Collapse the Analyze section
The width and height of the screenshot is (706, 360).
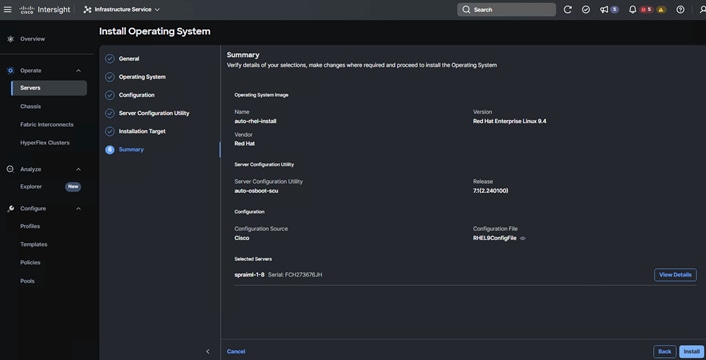(78, 169)
